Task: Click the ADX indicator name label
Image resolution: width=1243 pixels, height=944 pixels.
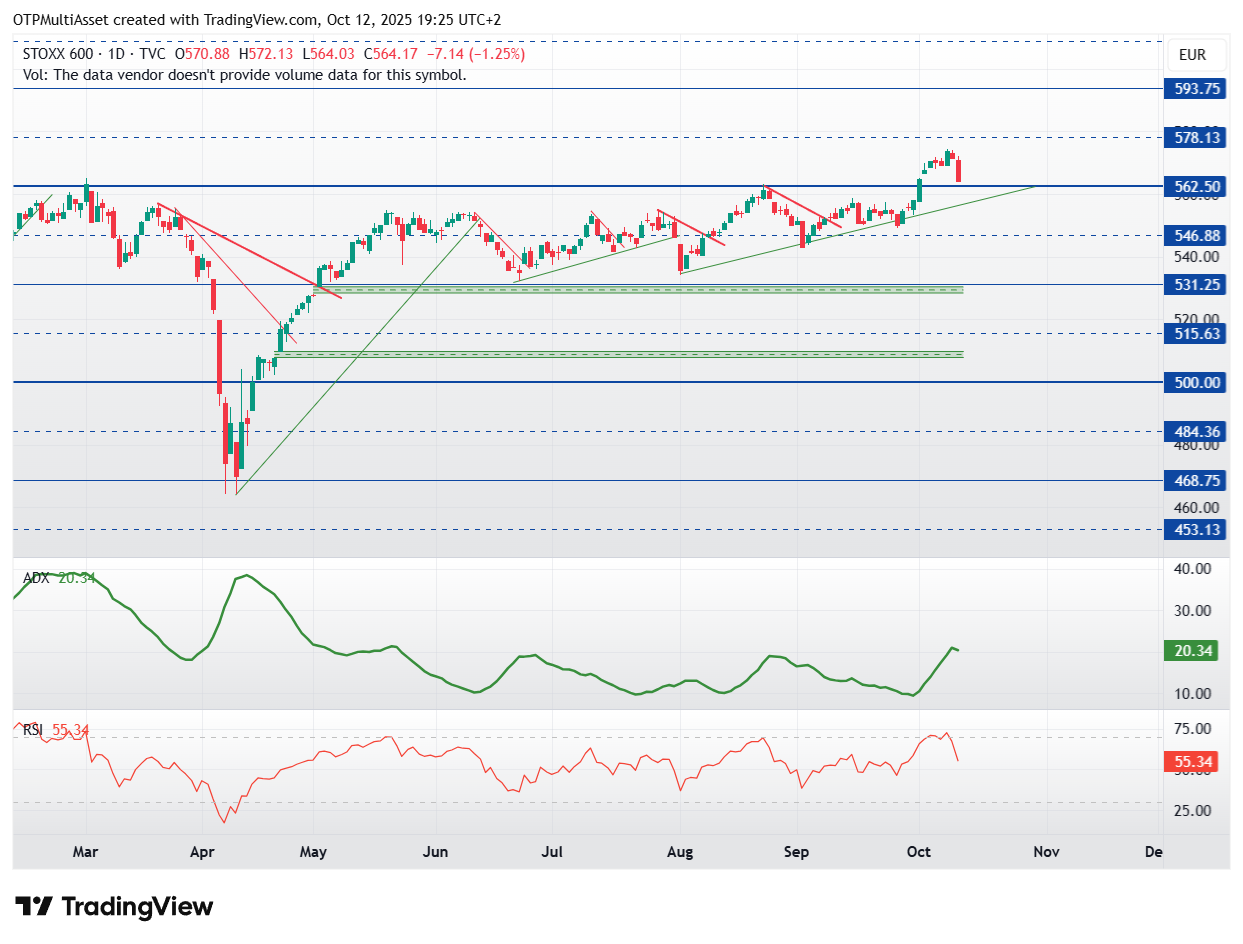Action: click(38, 578)
